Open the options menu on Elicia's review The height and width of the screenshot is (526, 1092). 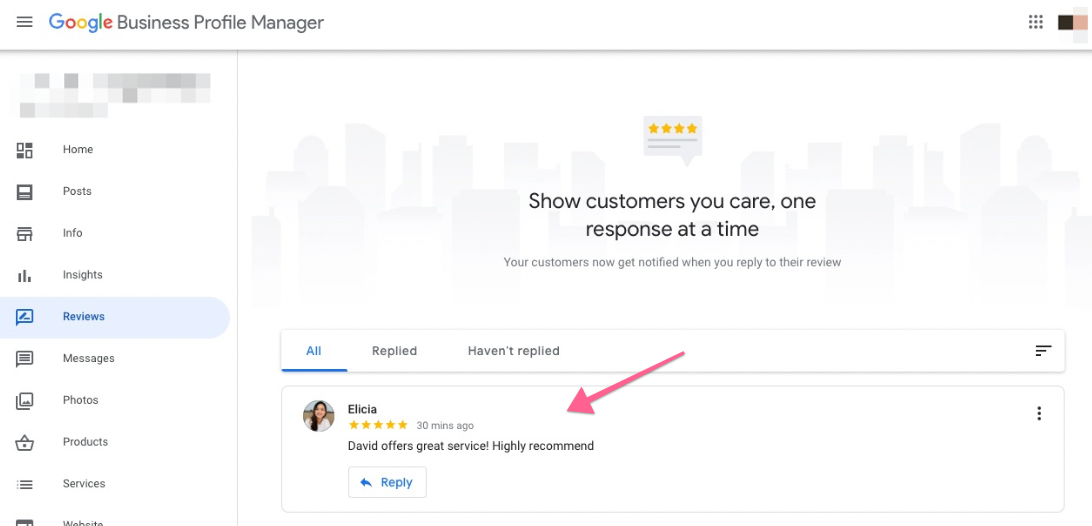point(1039,414)
